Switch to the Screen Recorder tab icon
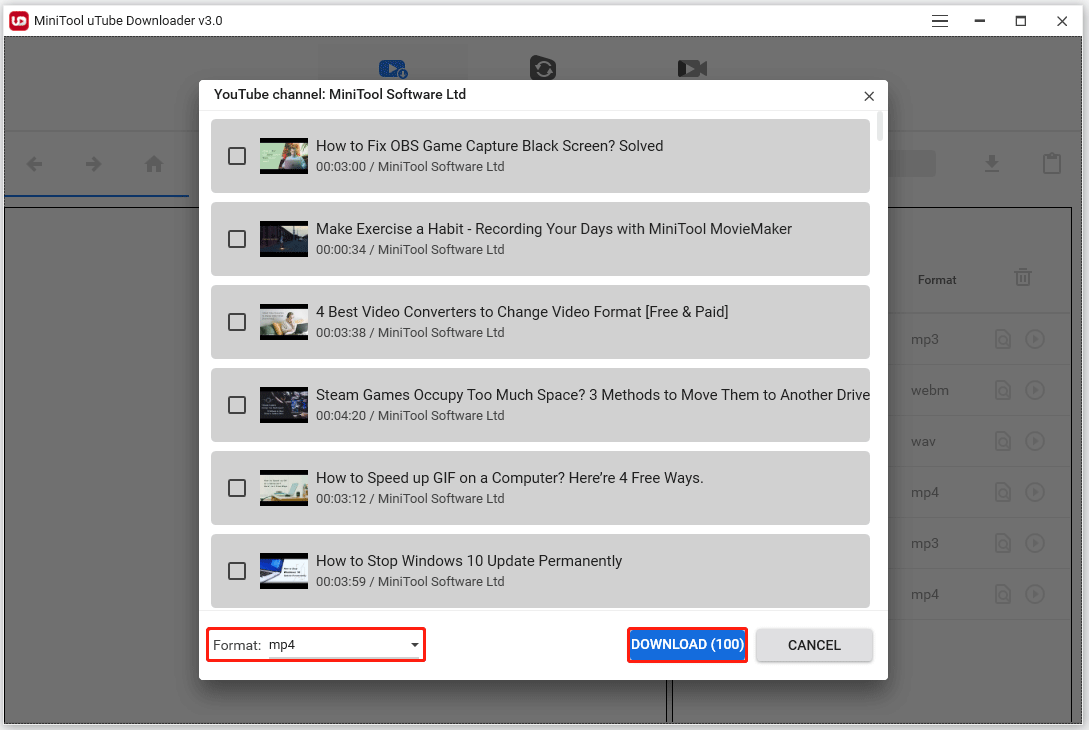 tap(692, 68)
